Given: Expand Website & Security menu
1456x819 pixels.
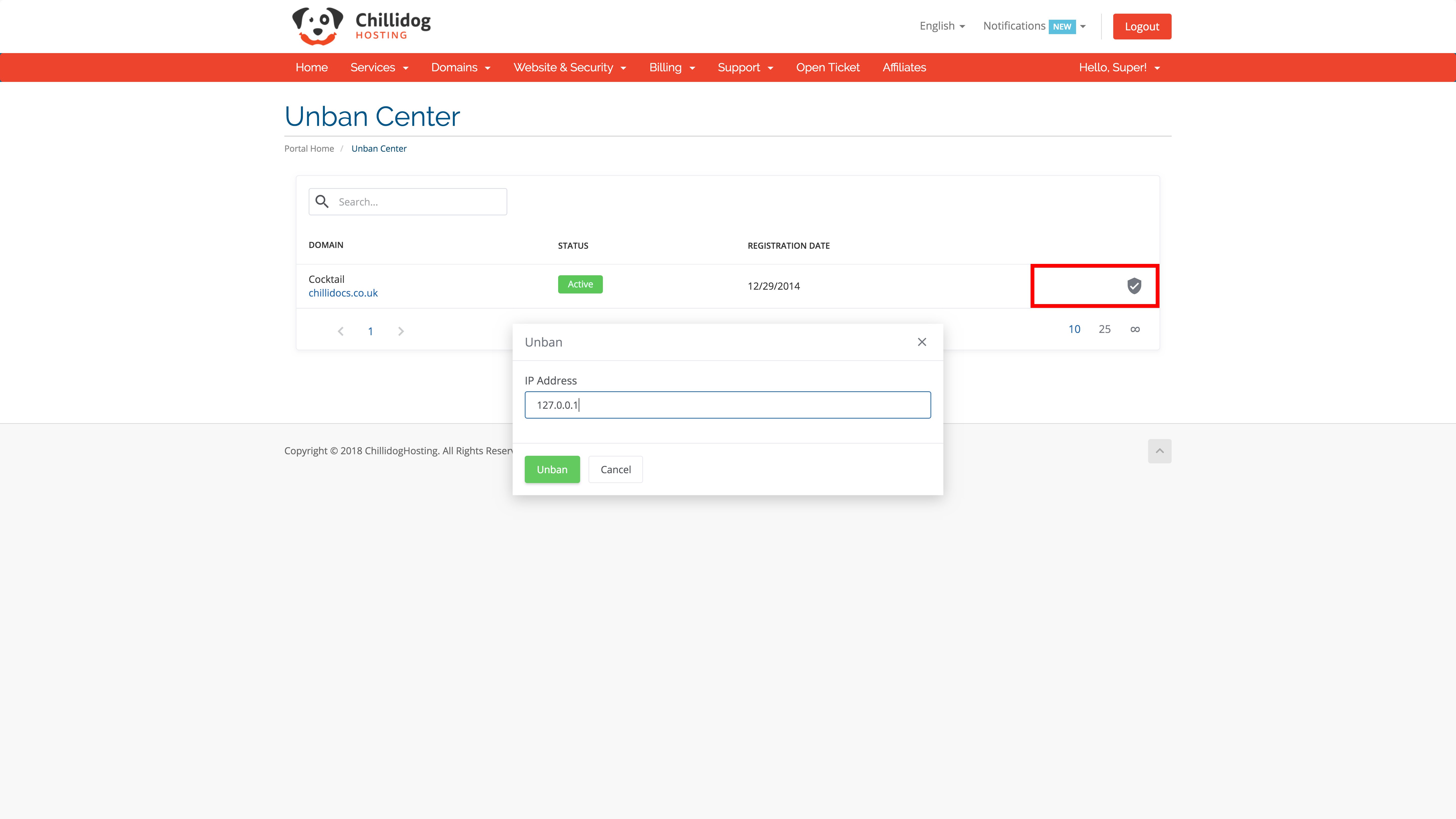Looking at the screenshot, I should pos(569,67).
